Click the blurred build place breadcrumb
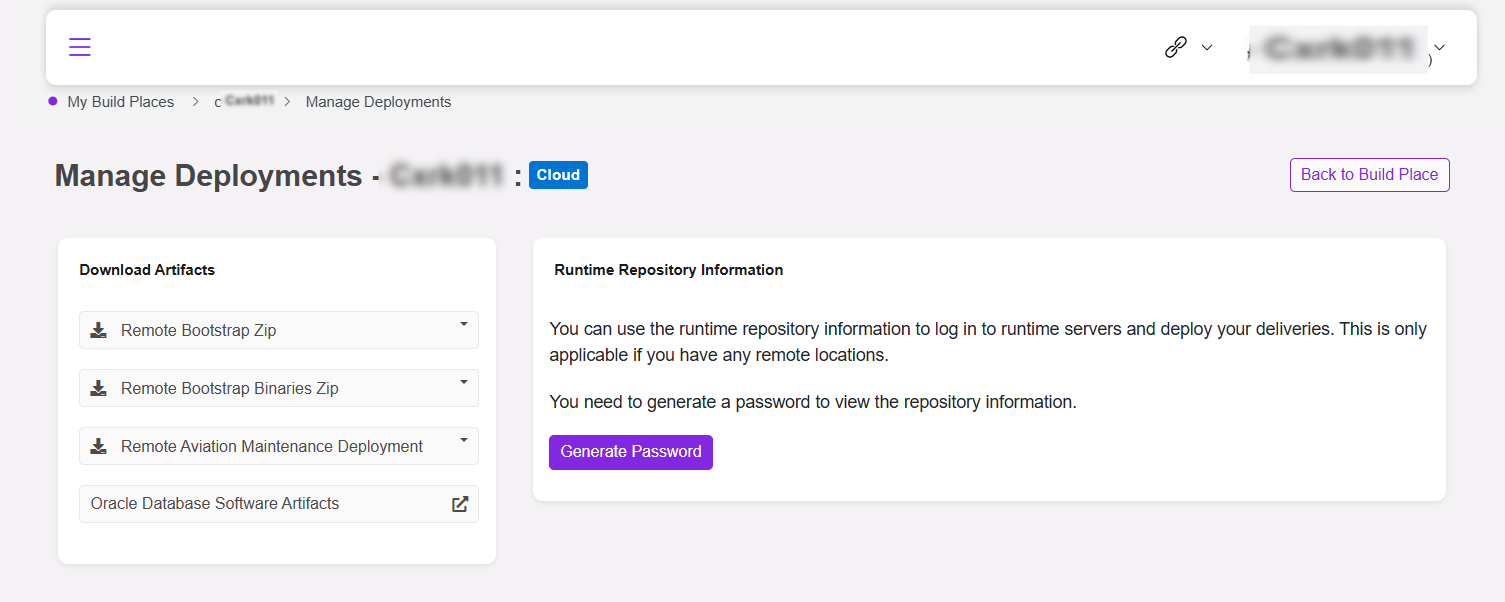Viewport: 1505px width, 602px height. [245, 102]
